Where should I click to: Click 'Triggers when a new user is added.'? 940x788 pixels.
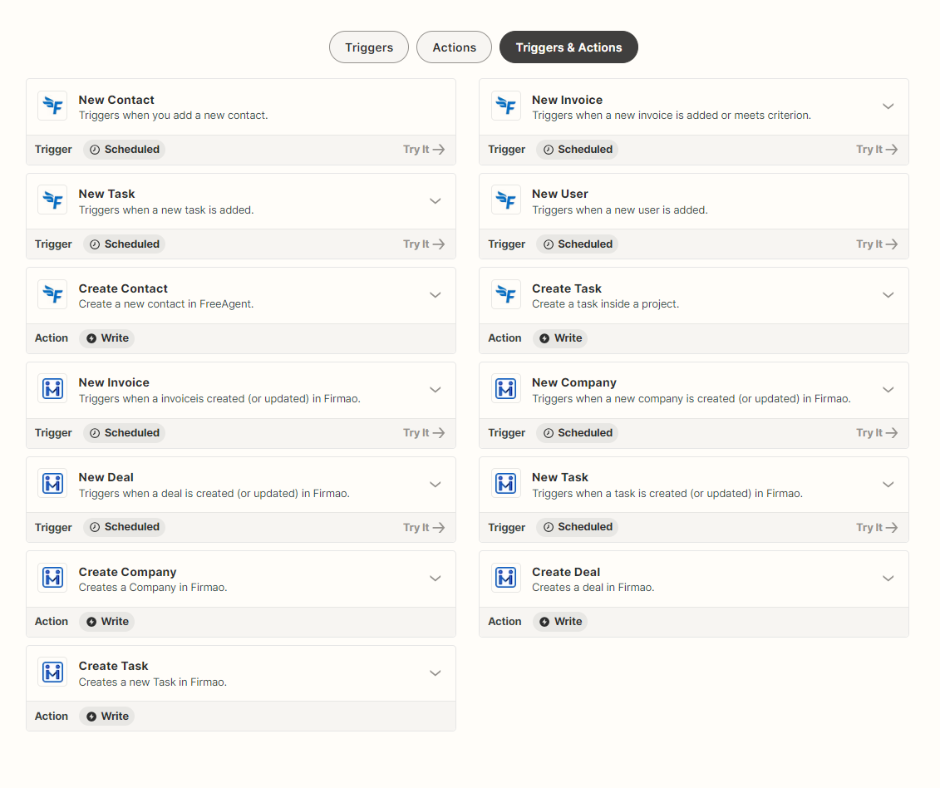(x=620, y=210)
